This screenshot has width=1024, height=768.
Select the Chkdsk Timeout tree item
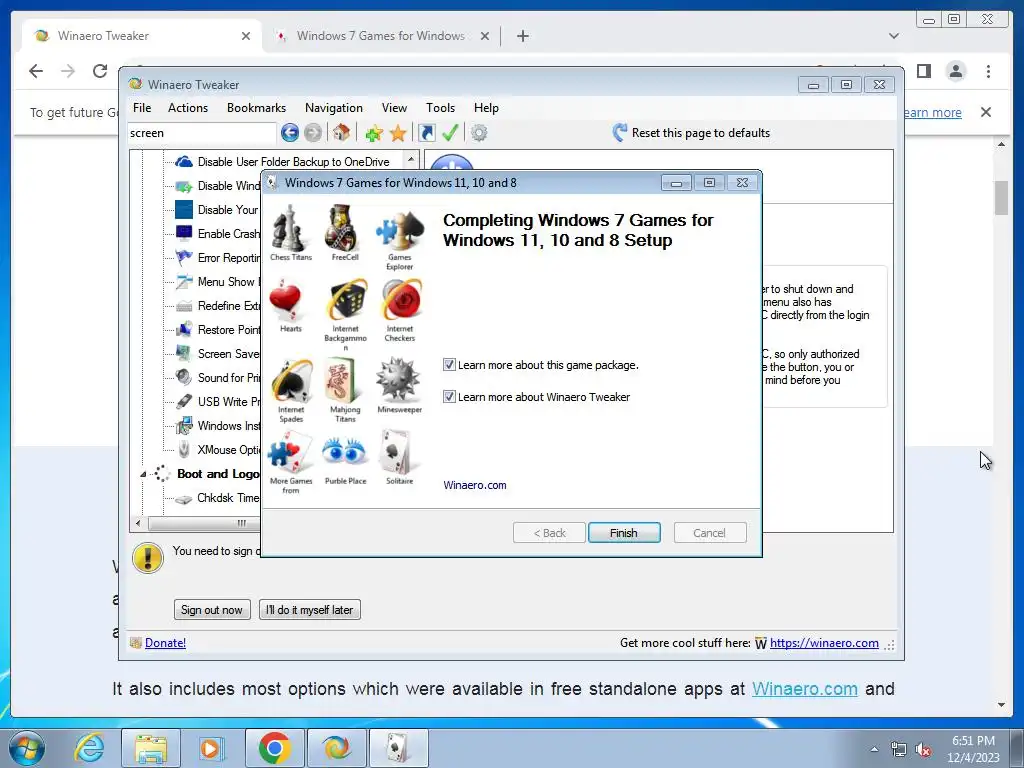coord(228,498)
